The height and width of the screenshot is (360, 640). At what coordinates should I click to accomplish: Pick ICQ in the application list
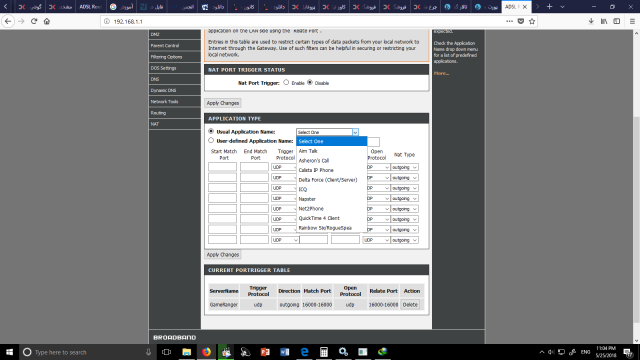click(x=331, y=189)
